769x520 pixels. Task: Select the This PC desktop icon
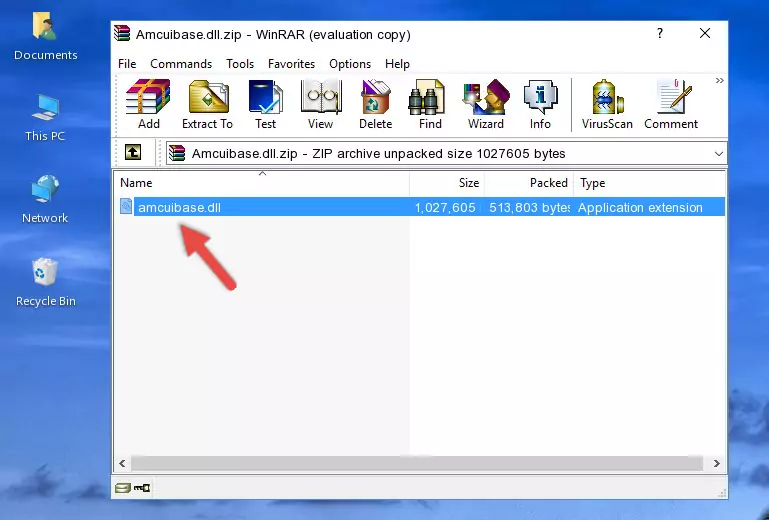coord(45,118)
